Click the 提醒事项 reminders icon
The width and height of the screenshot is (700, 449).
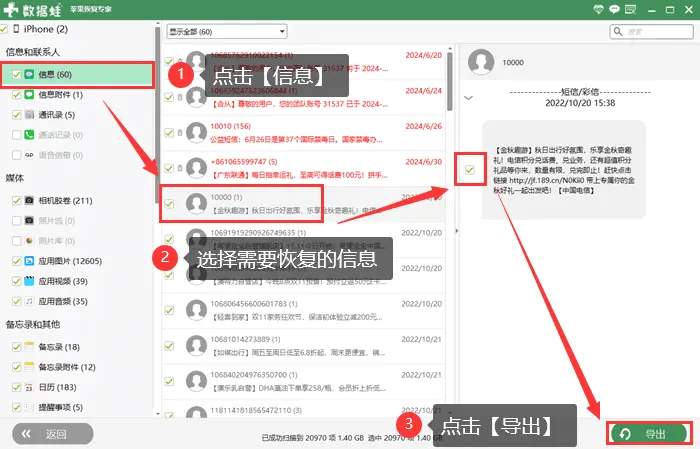29,407
